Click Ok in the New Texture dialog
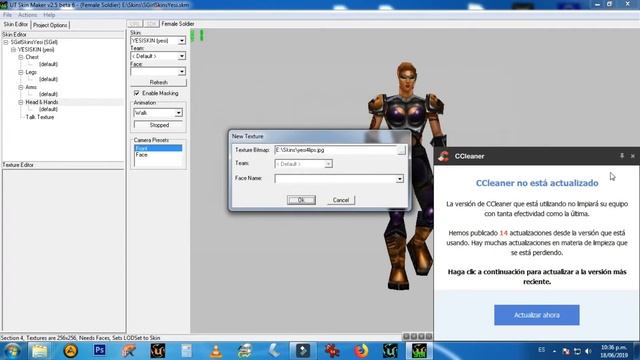This screenshot has height=360, width=640. pyautogui.click(x=301, y=200)
